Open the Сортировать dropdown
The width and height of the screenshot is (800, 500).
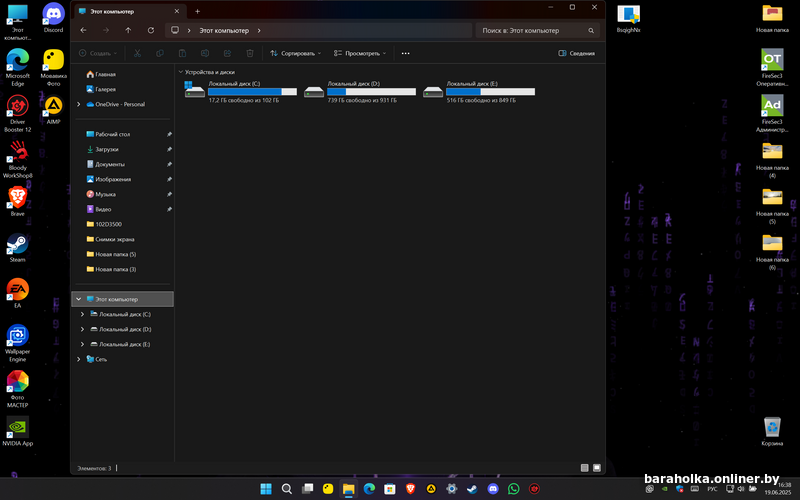click(296, 53)
